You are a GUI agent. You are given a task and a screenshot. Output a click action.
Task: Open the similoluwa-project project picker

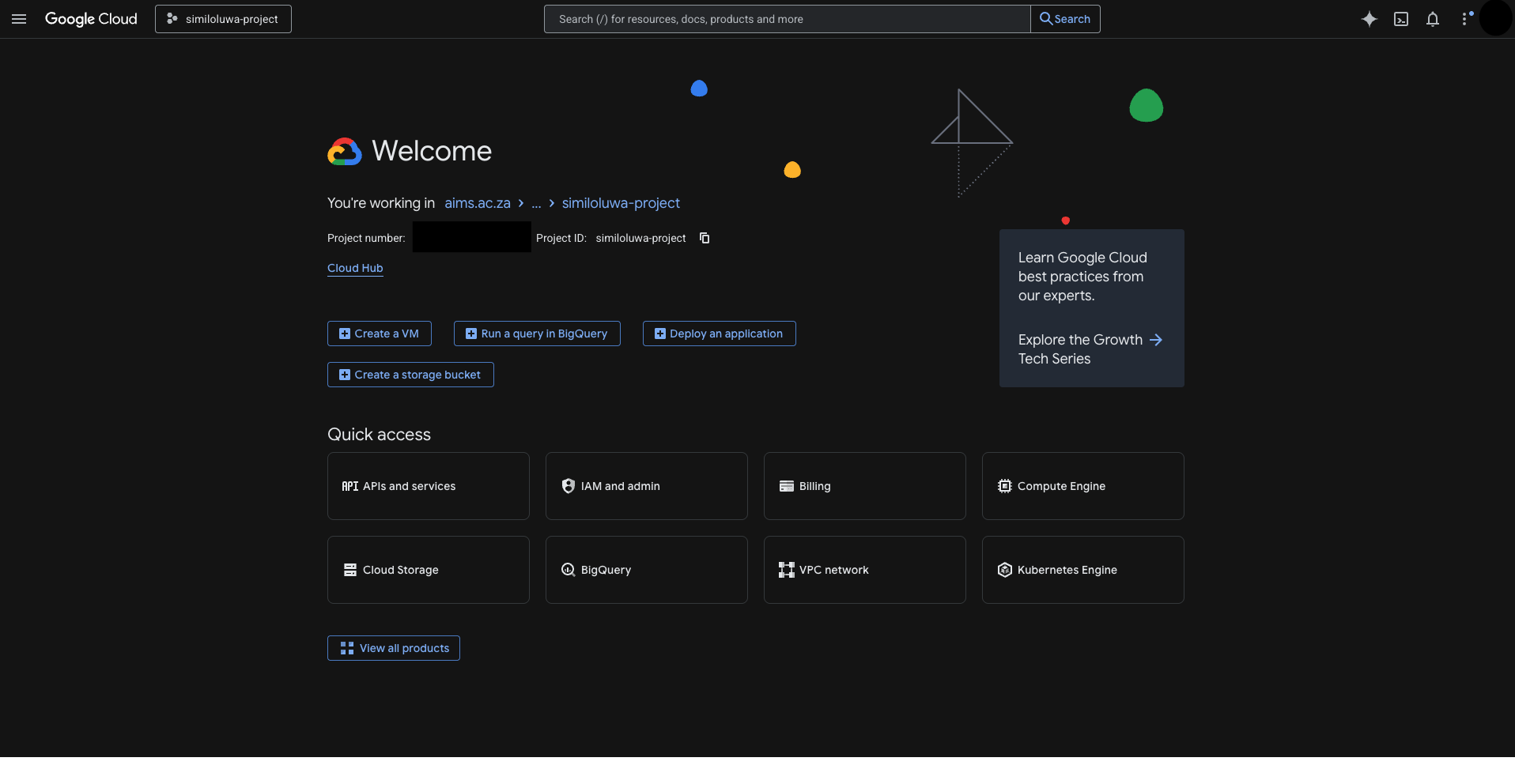click(222, 18)
